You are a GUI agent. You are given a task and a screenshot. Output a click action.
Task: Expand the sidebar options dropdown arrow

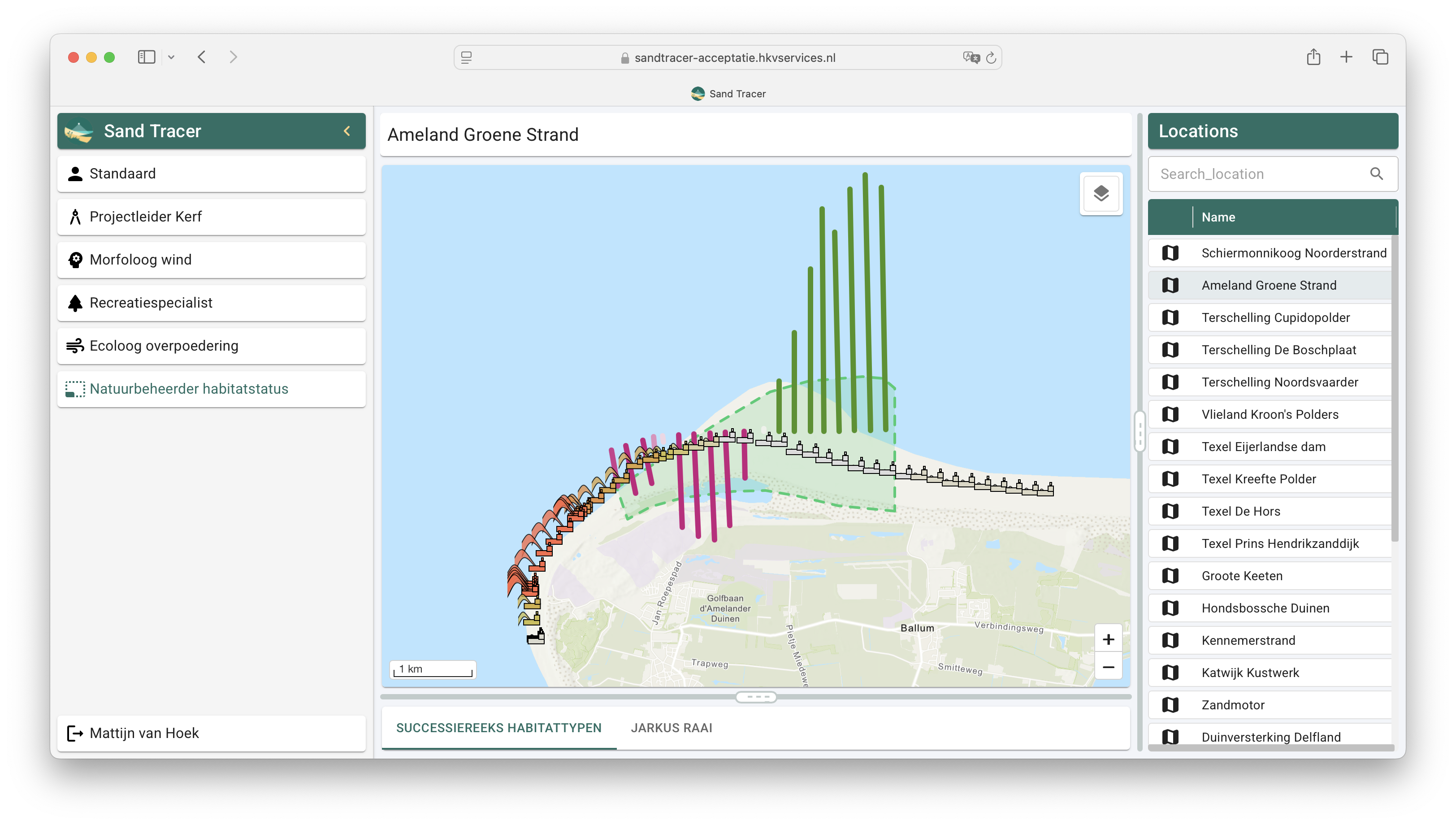pos(171,57)
